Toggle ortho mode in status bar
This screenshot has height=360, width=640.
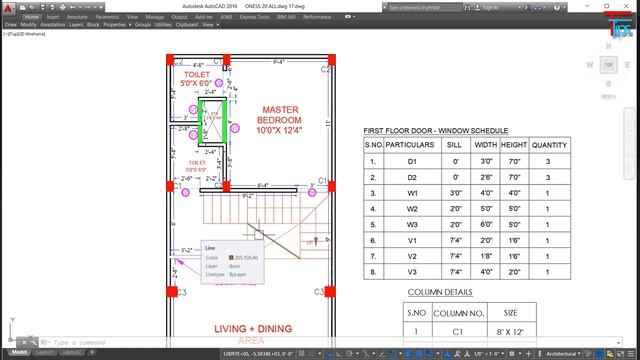[x=339, y=353]
